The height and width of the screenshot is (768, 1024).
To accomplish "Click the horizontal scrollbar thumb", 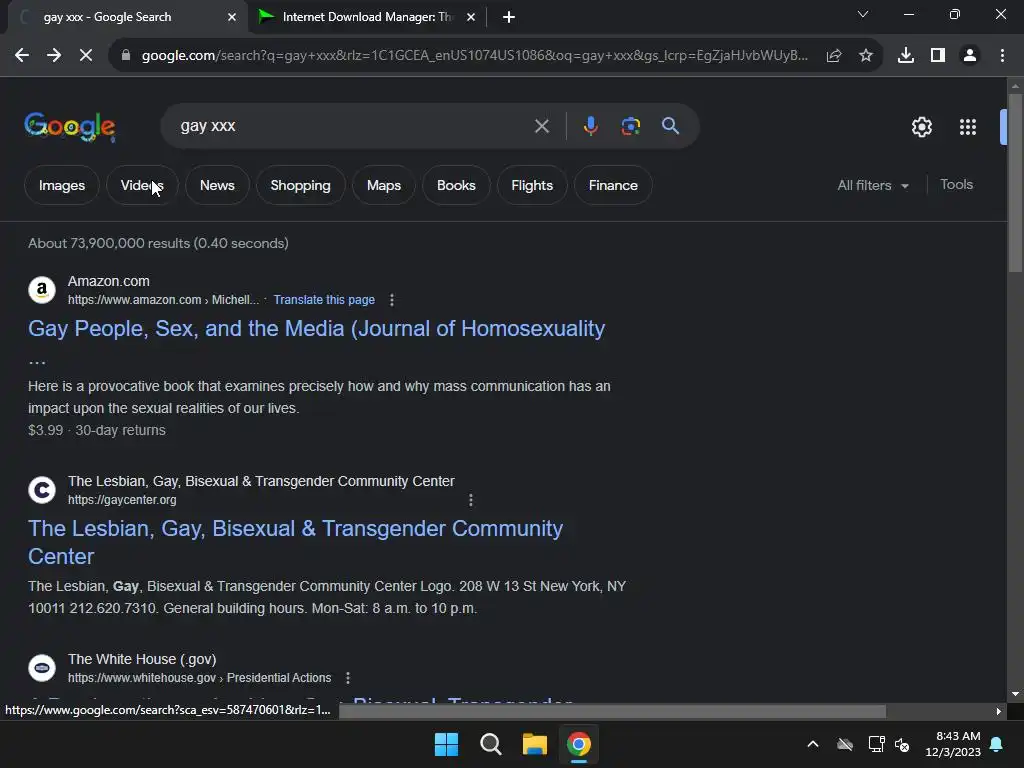I will pos(613,711).
